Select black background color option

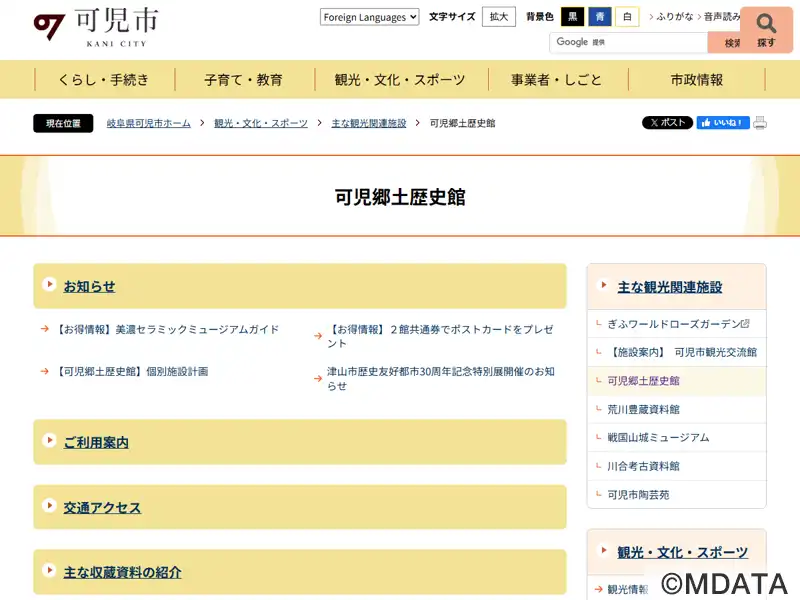[x=573, y=17]
